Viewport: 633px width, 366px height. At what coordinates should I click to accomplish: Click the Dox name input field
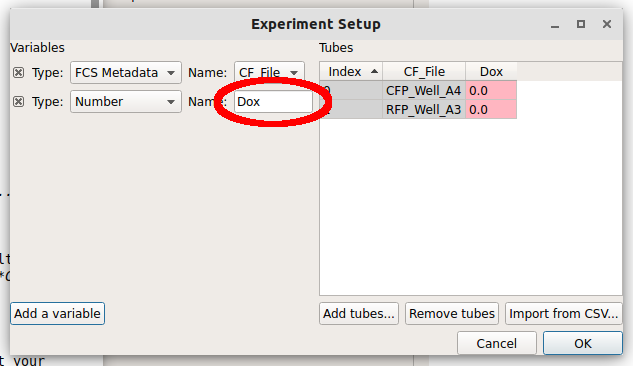point(273,102)
